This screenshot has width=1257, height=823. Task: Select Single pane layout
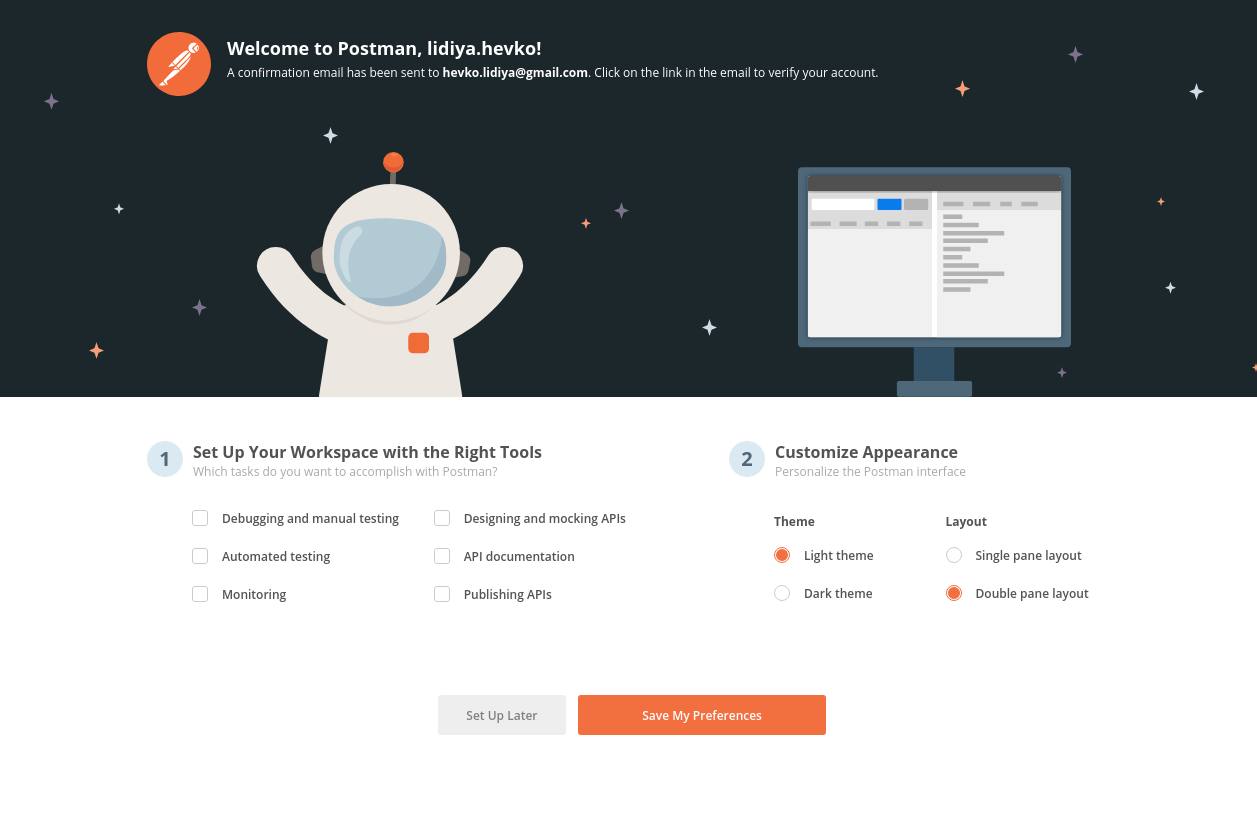(954, 555)
